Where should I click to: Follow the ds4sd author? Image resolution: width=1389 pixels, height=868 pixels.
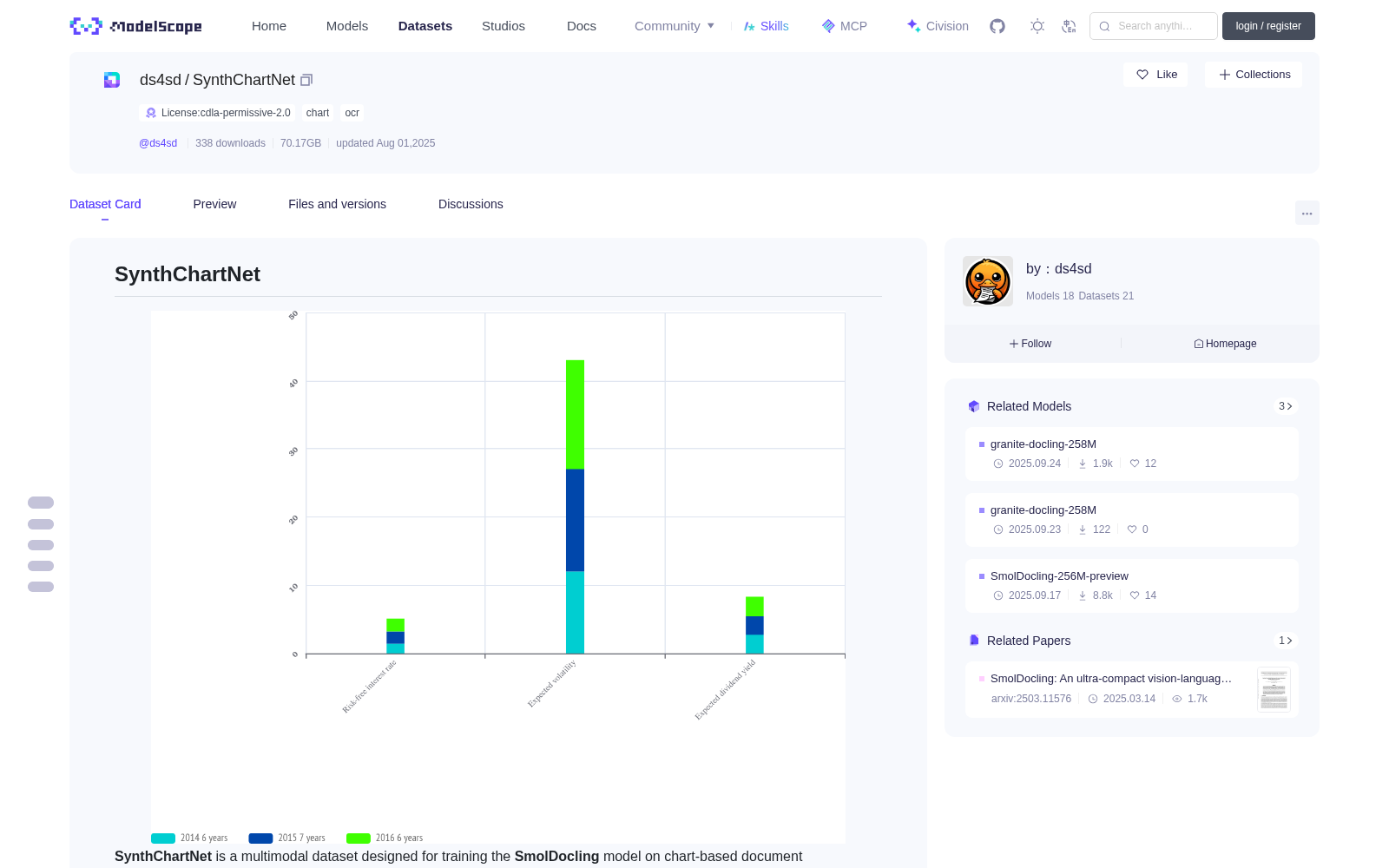[x=1030, y=344]
